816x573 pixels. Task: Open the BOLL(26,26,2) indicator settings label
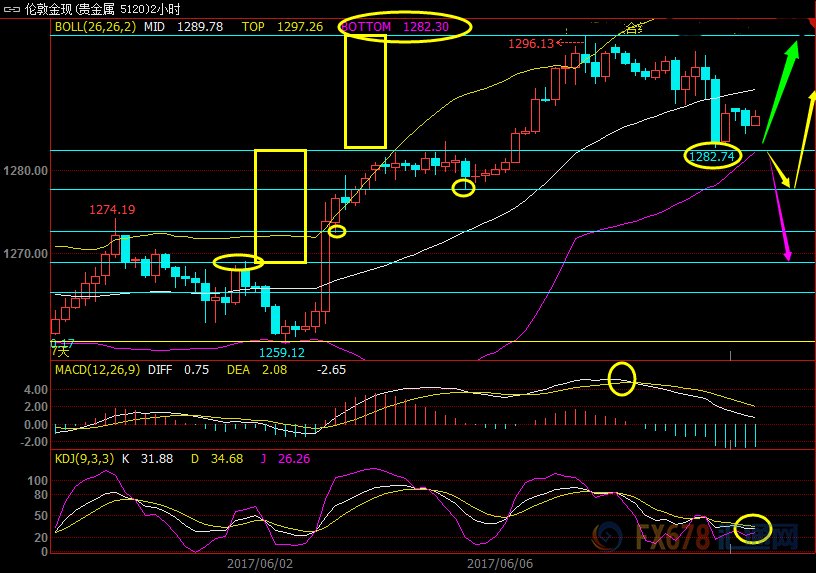coord(94,27)
